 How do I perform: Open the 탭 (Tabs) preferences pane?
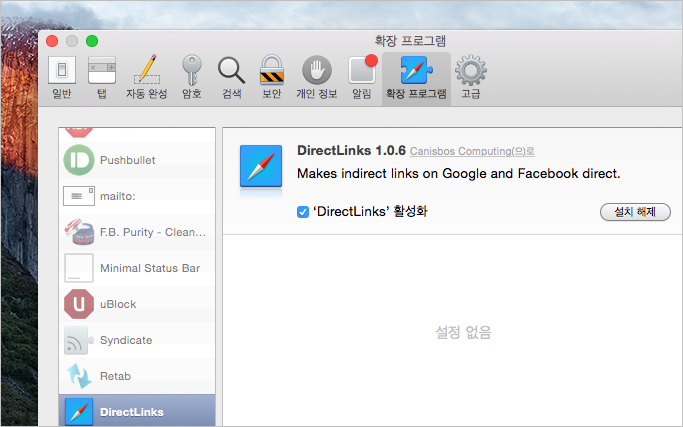(x=101, y=78)
